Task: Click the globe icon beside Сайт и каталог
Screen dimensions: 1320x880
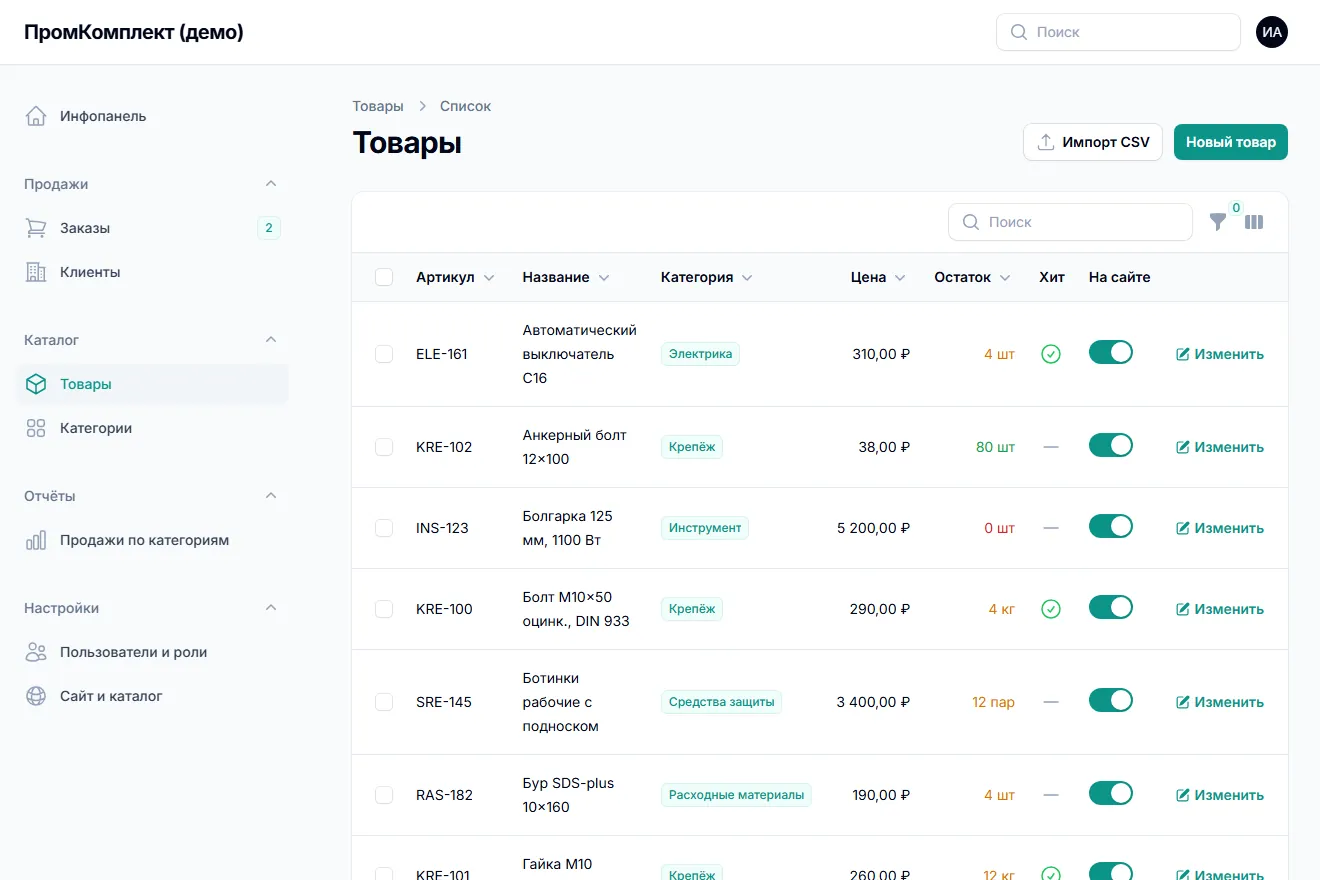Action: 36,696
